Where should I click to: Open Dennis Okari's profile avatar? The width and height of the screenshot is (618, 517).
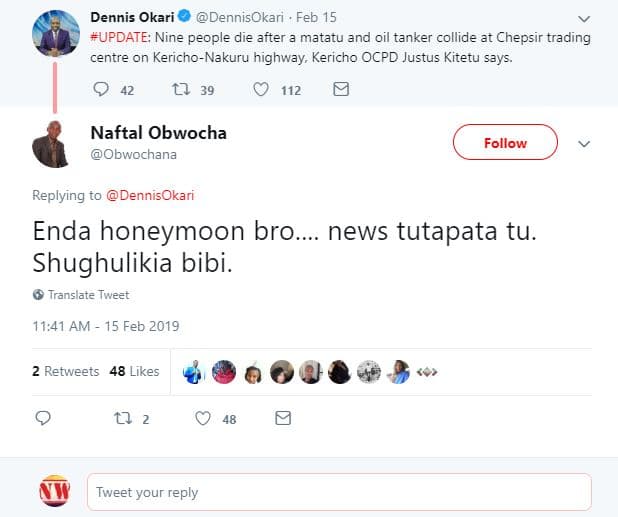[x=55, y=34]
